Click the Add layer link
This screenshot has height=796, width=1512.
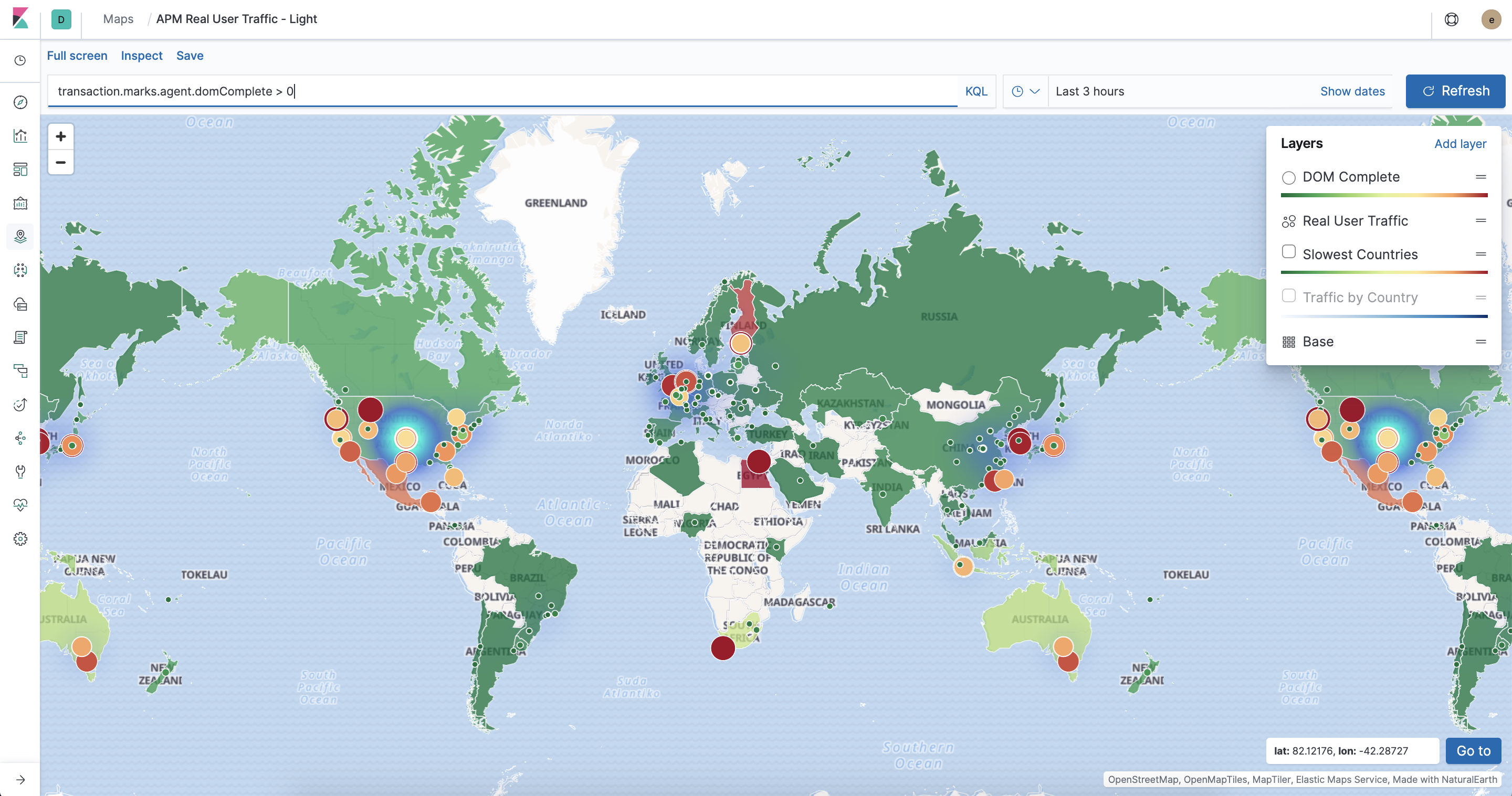[1461, 144]
